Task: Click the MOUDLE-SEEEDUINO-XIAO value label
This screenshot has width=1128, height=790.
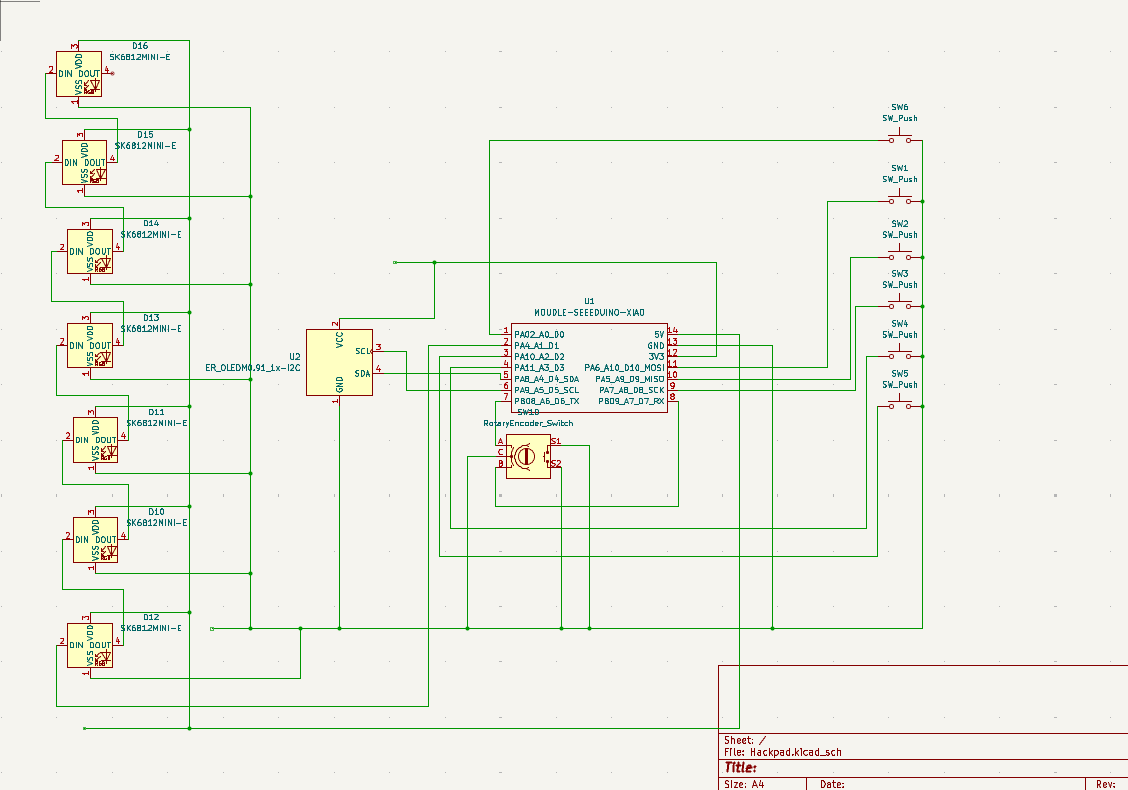Action: click(589, 312)
